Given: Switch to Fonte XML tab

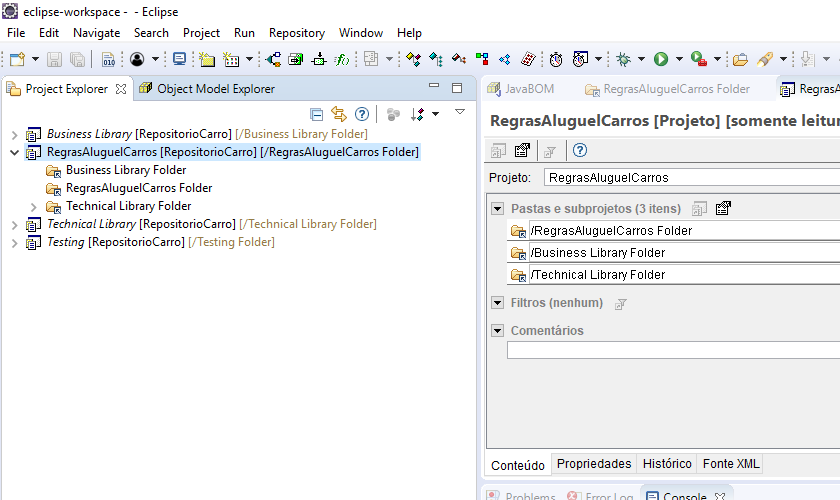Looking at the screenshot, I should [x=731, y=464].
